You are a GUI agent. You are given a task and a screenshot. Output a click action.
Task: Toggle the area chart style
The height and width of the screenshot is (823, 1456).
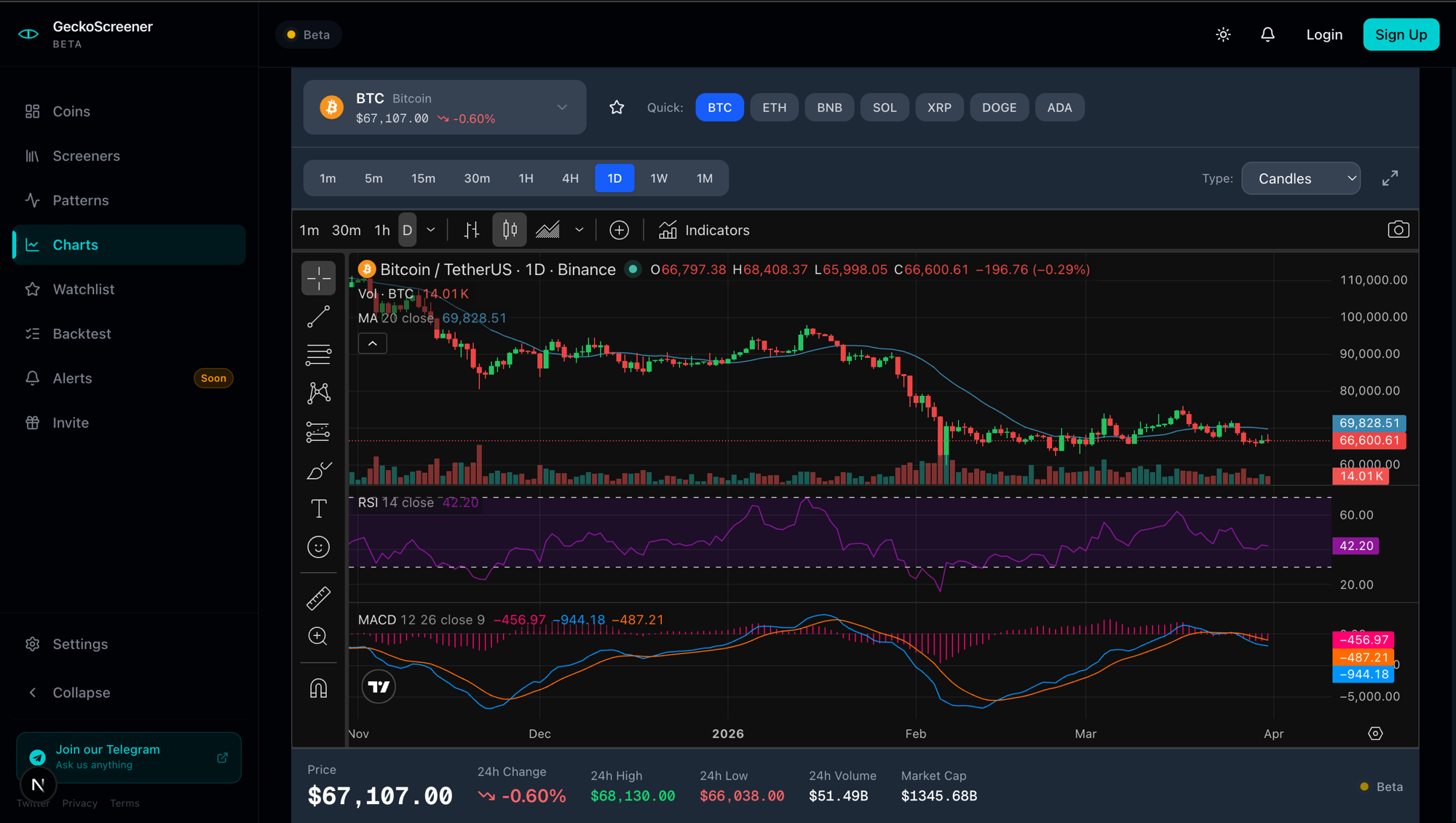pos(548,229)
